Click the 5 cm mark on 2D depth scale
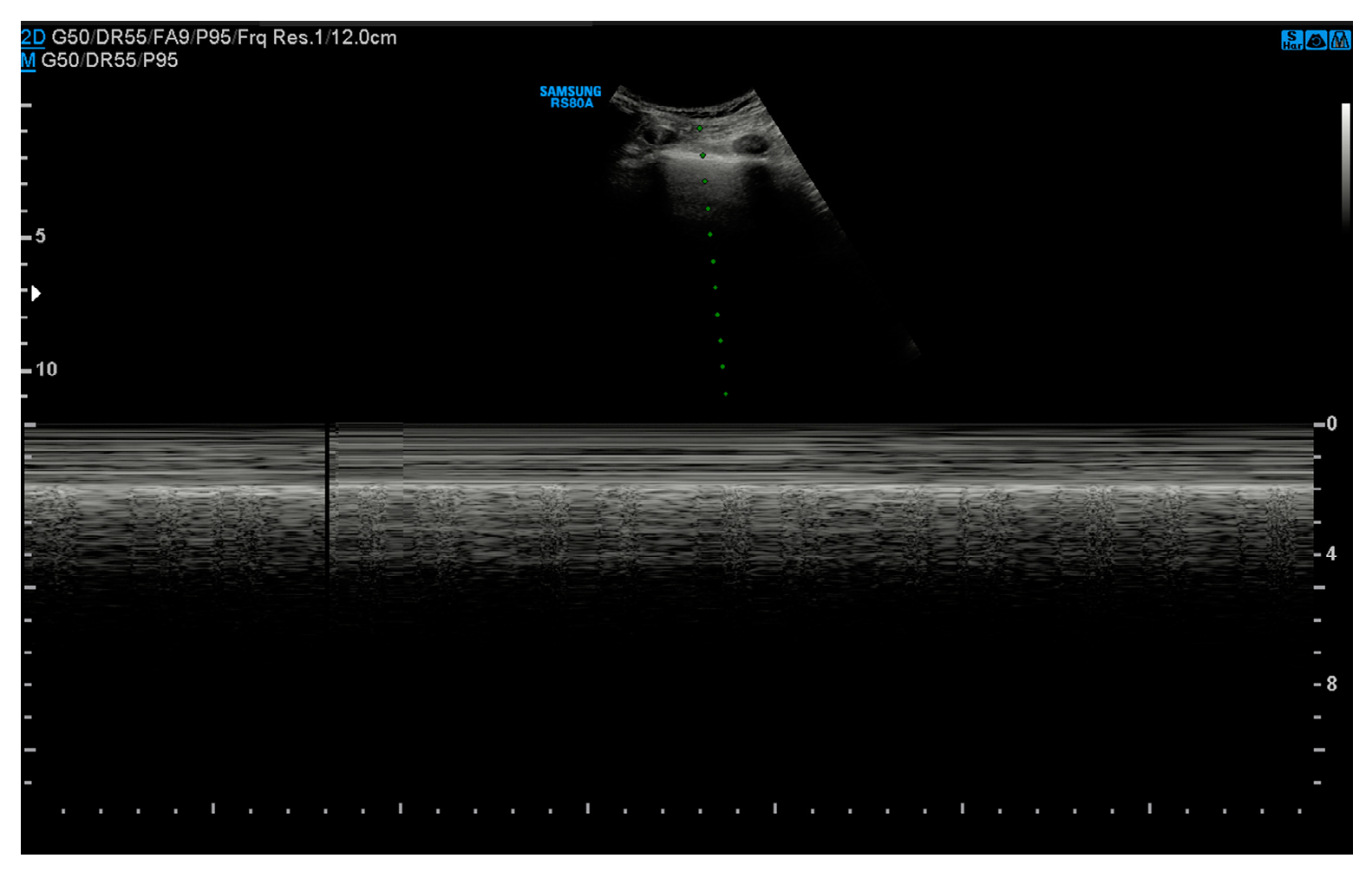 pyautogui.click(x=39, y=236)
